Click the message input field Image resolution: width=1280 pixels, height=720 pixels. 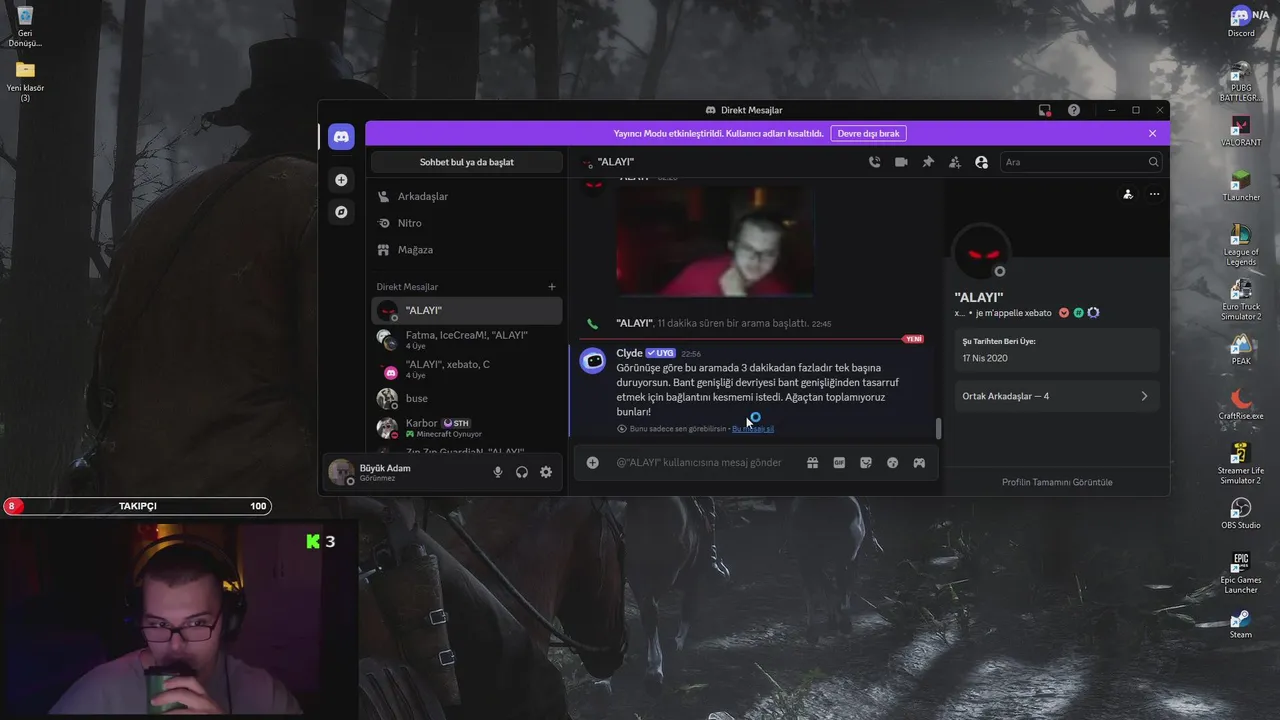pos(700,463)
